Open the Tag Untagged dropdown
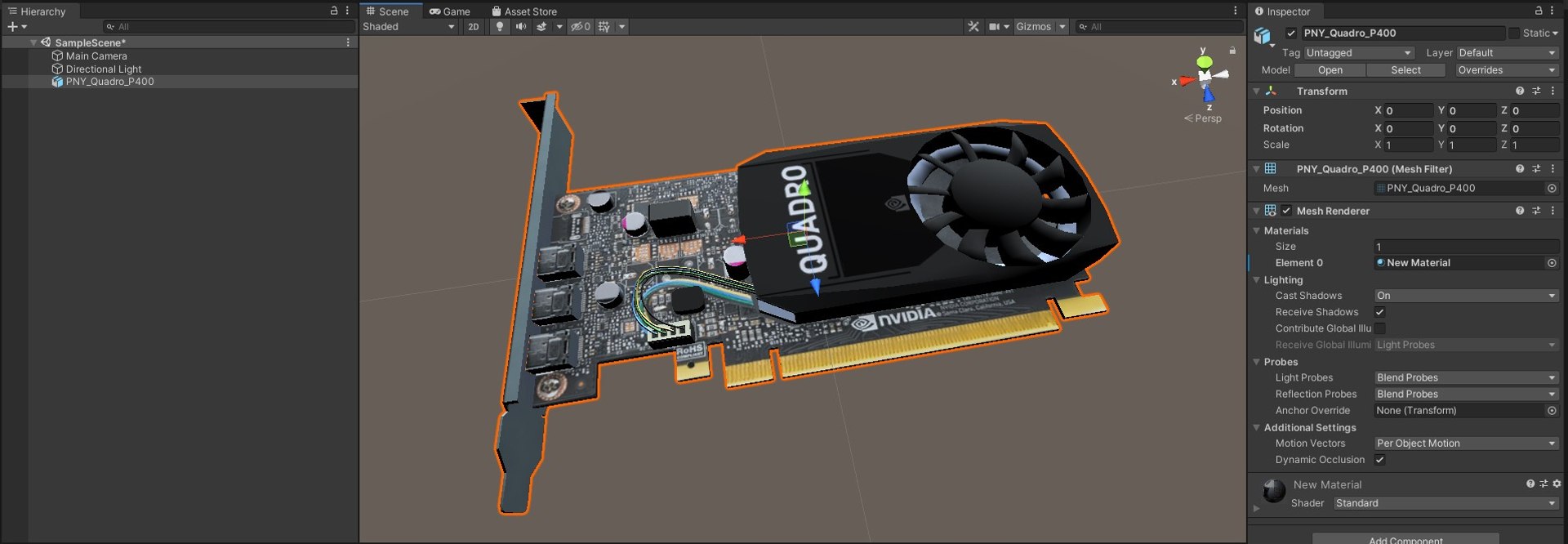 (1358, 53)
